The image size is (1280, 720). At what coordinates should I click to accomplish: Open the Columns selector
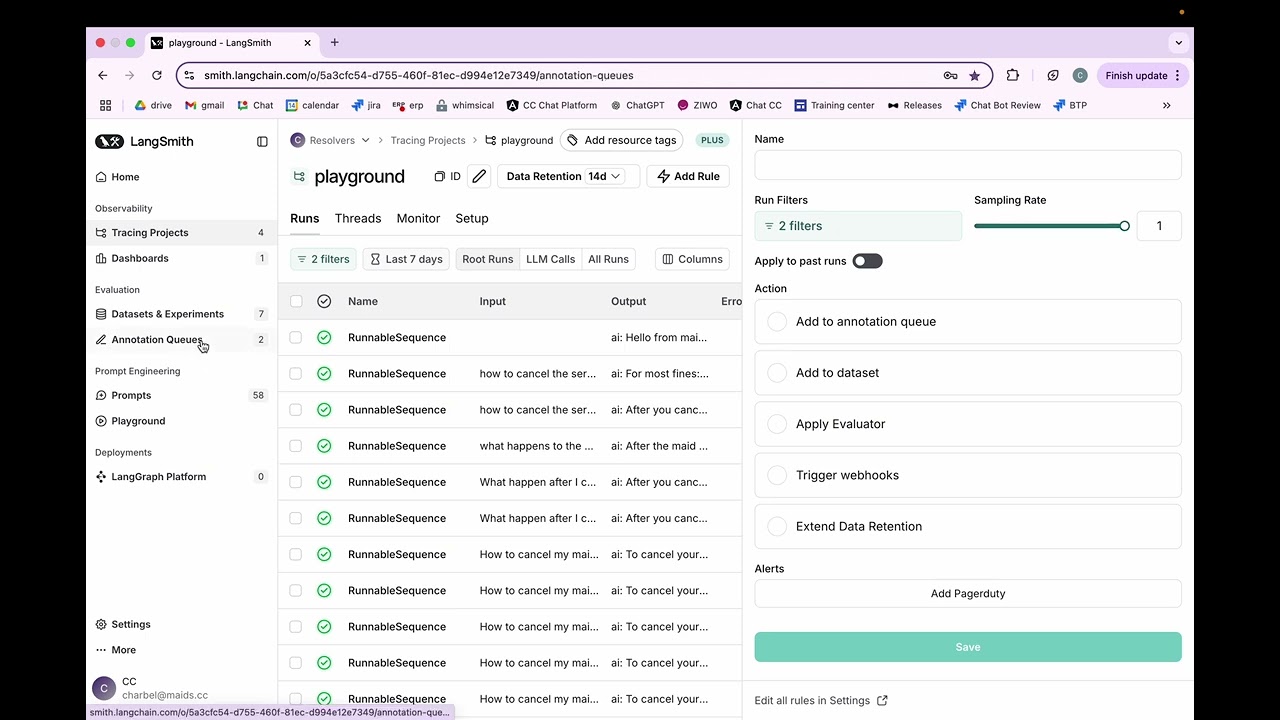pyautogui.click(x=692, y=259)
